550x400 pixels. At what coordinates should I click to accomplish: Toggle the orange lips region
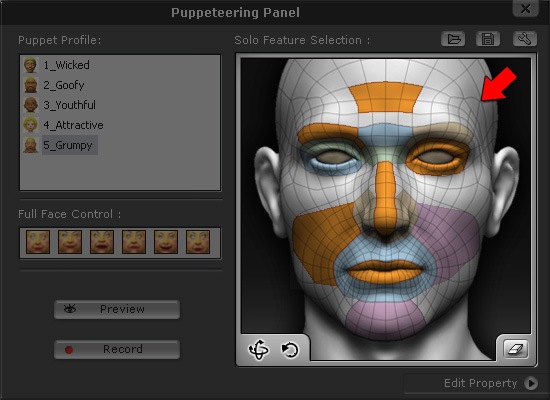tap(385, 271)
